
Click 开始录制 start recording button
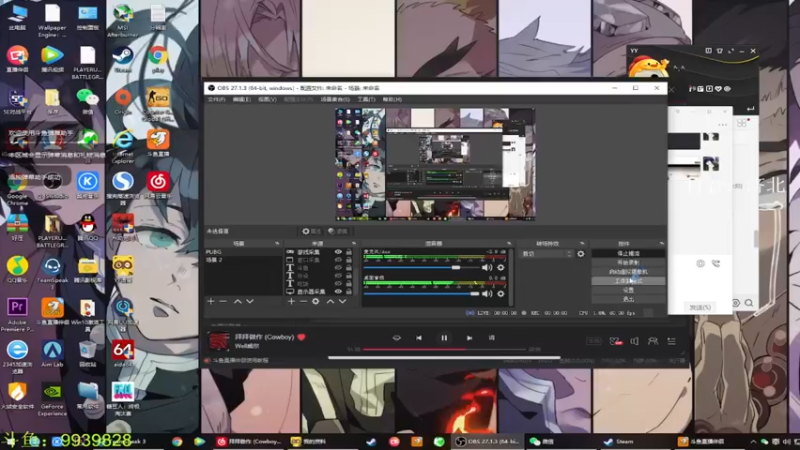tap(628, 262)
